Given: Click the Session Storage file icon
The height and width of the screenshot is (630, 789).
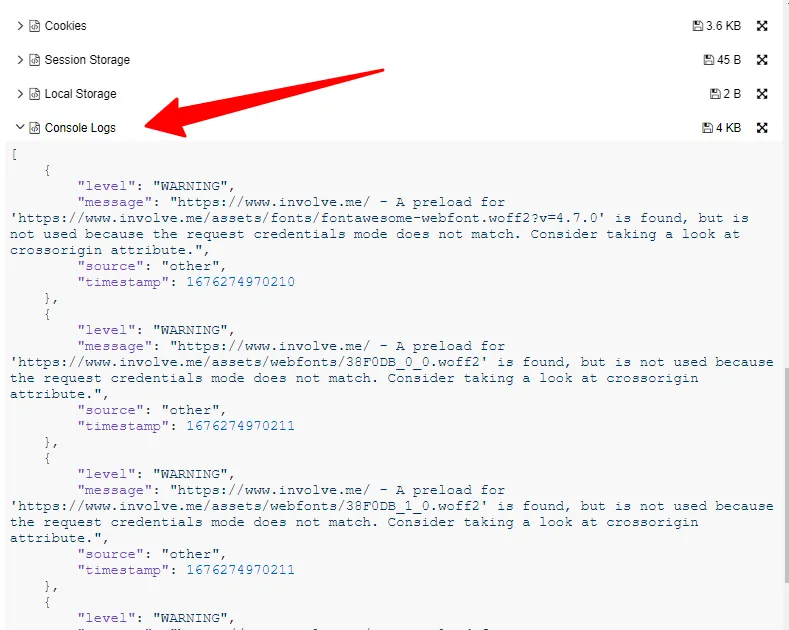Looking at the screenshot, I should [34, 60].
